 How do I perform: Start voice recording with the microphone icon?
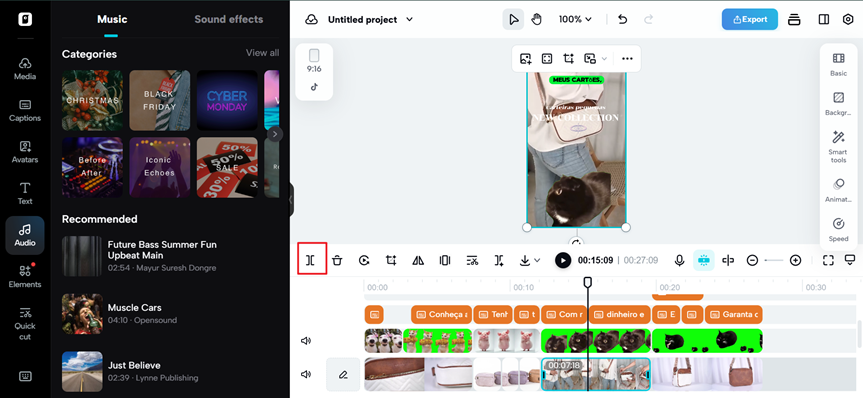pyautogui.click(x=680, y=260)
